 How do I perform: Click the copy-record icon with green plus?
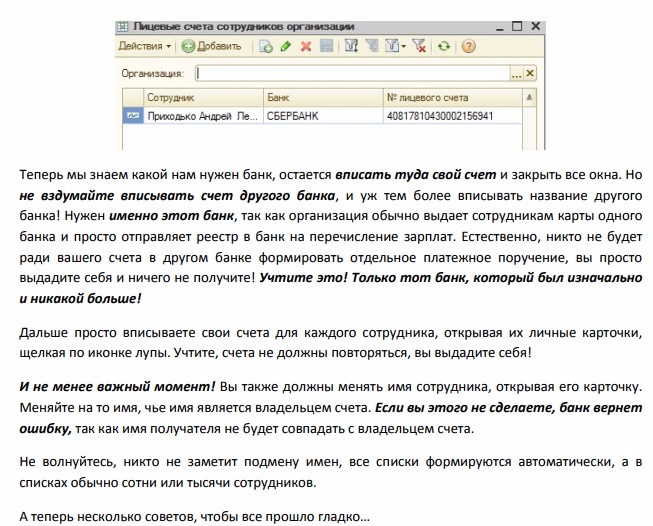(266, 46)
